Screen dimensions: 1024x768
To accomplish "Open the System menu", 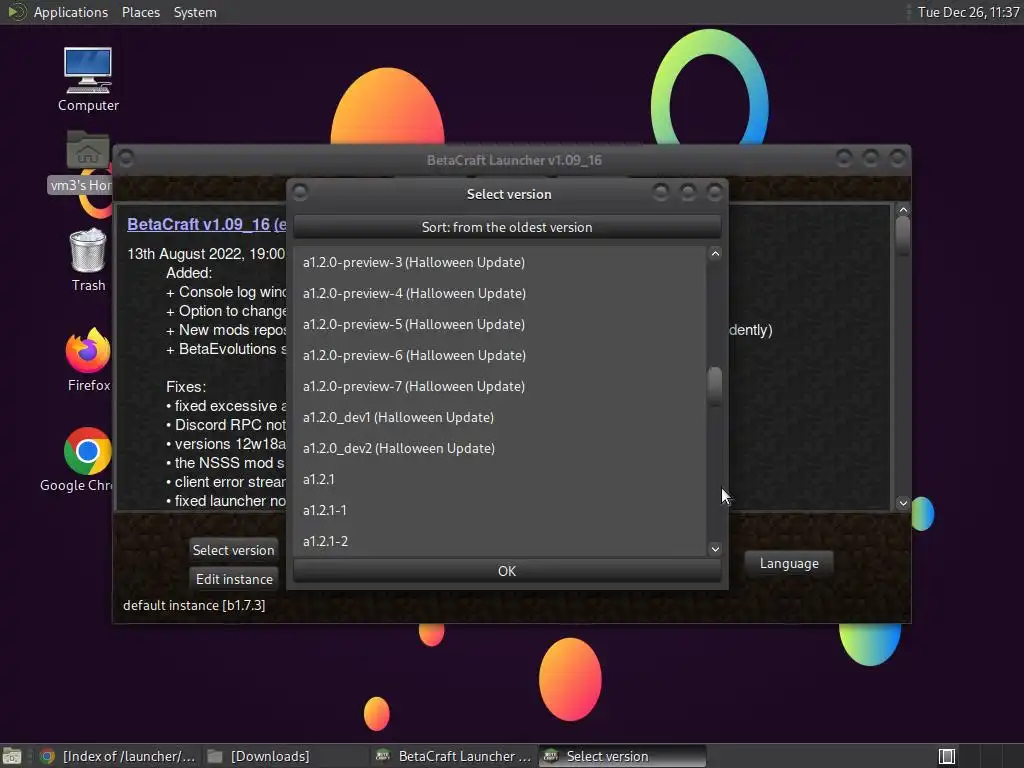I will [195, 12].
